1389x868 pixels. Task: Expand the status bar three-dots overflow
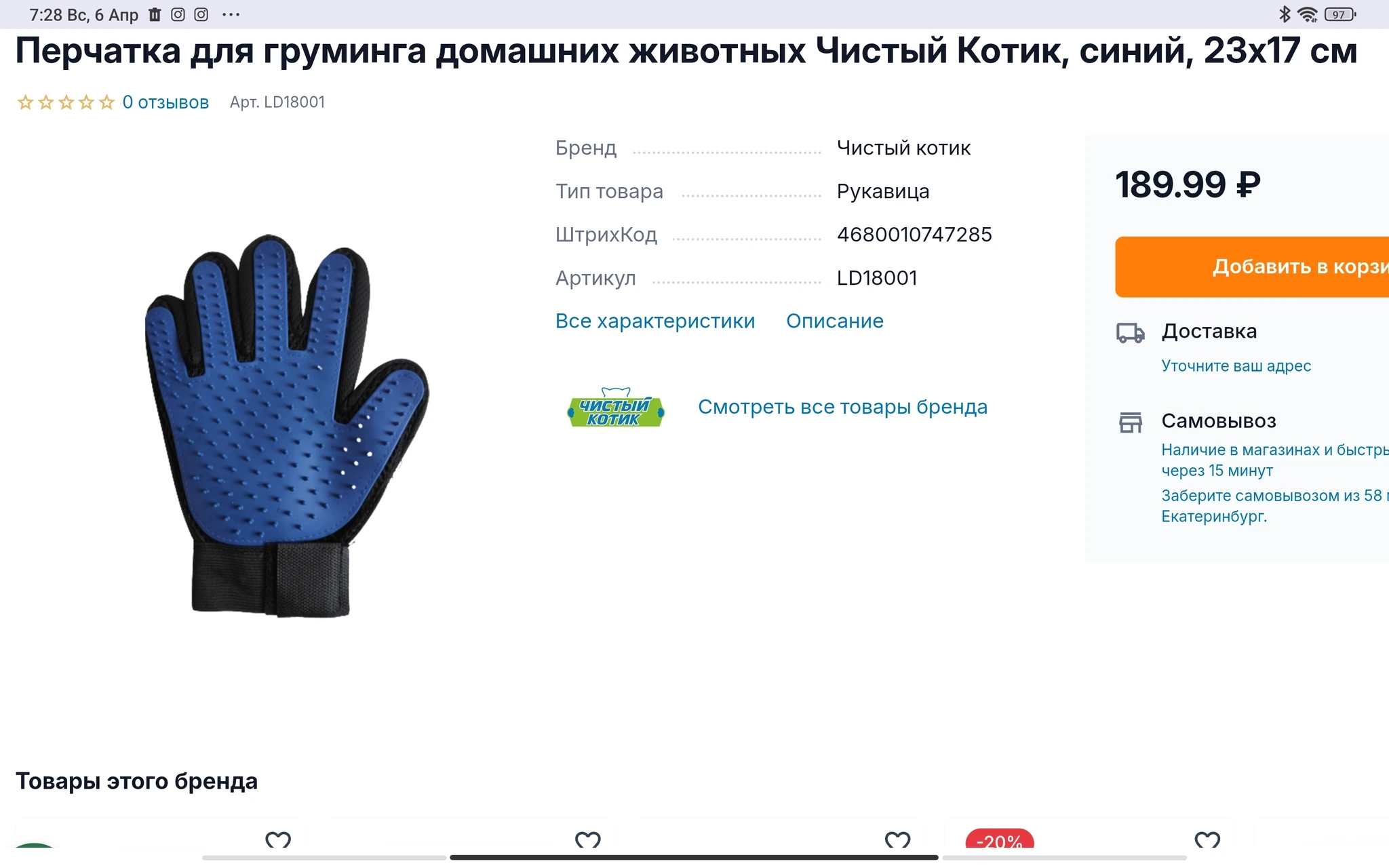(231, 15)
